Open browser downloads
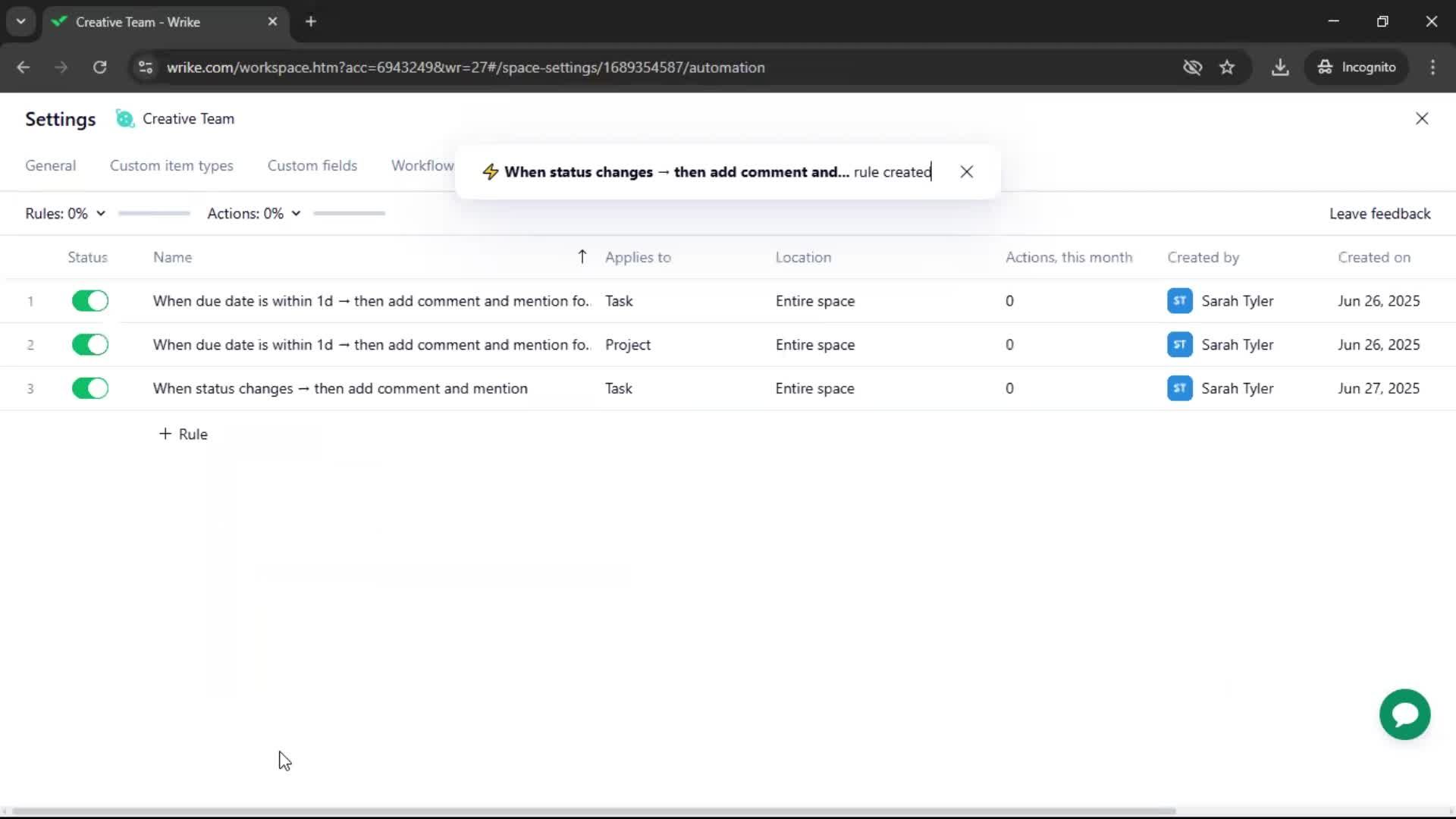The image size is (1456, 819). pos(1280,67)
